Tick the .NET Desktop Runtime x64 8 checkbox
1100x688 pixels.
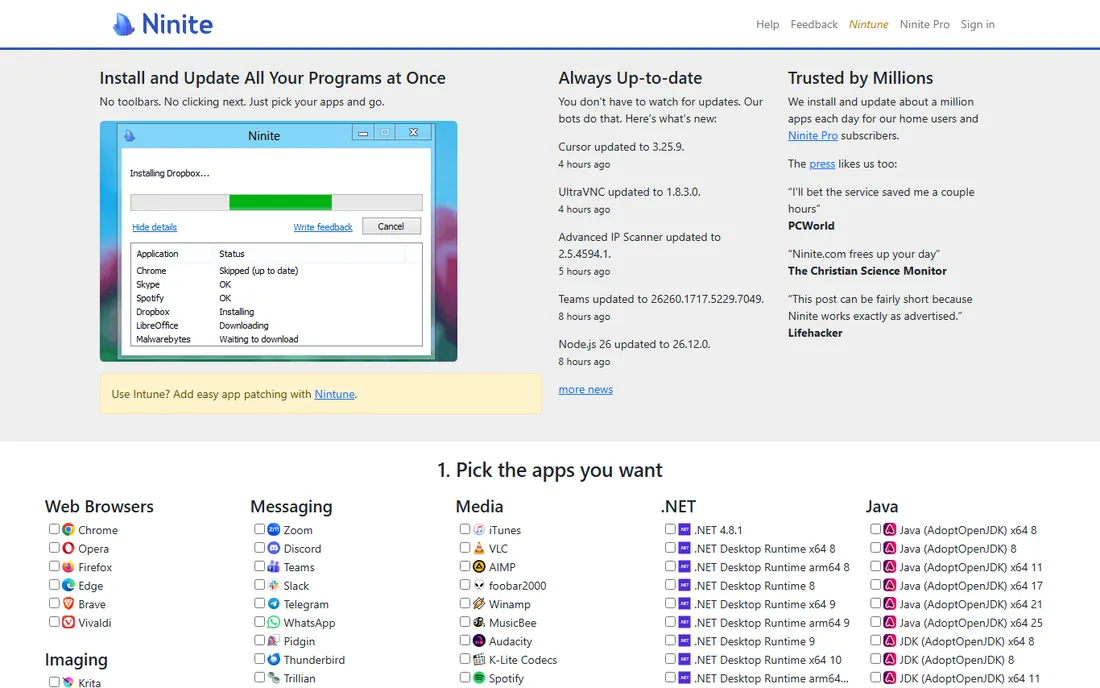pos(670,547)
